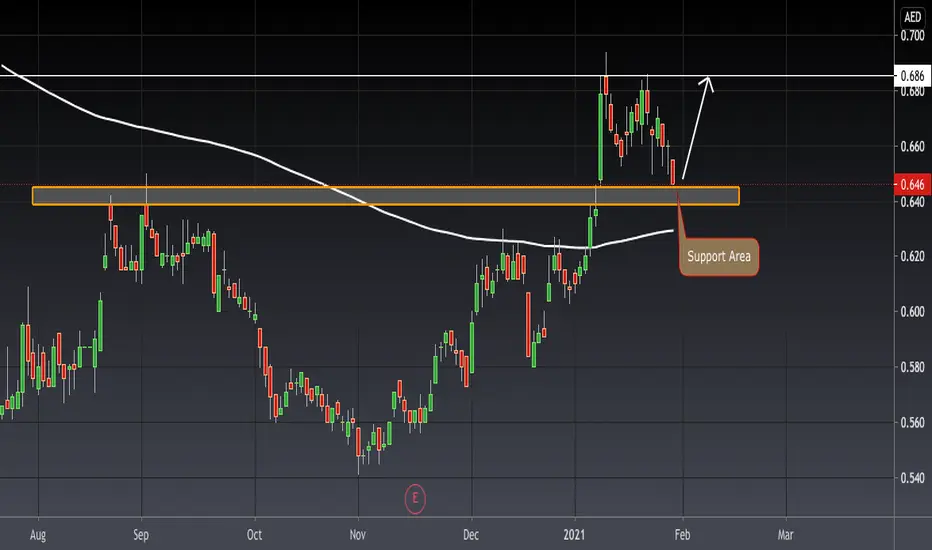Click the 0.640 price axis value
Viewport: 932px width, 550px height.
point(912,202)
